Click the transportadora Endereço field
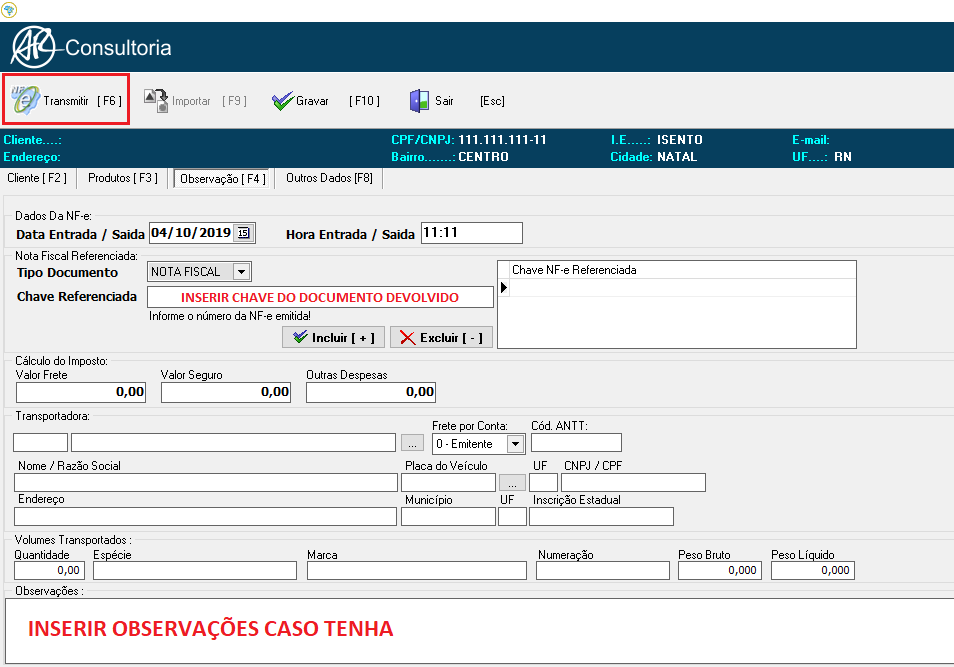The width and height of the screenshot is (954, 667). click(205, 517)
